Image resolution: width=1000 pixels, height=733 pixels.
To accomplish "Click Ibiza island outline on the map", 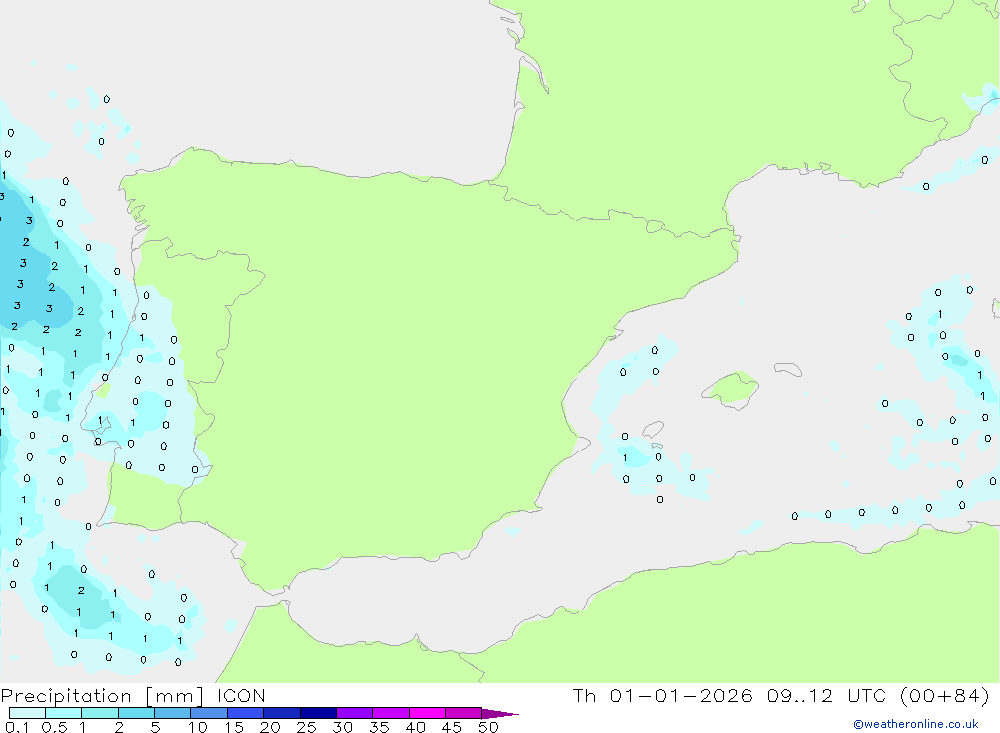I will [x=653, y=429].
